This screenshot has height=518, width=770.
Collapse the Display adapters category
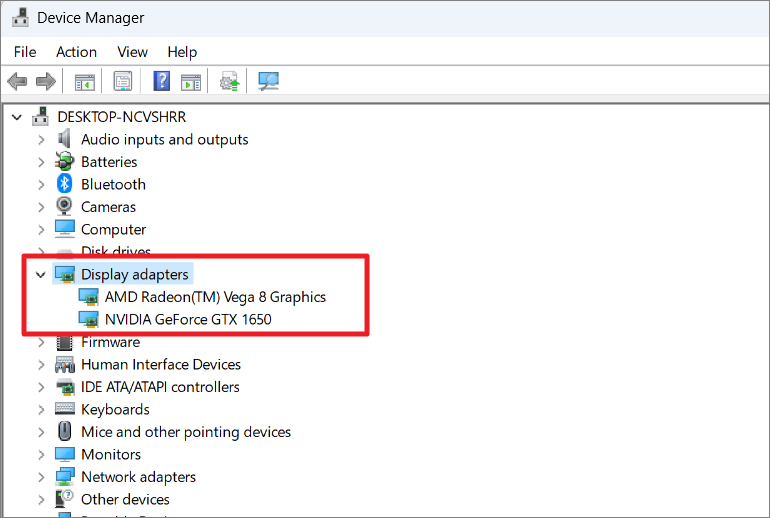[x=41, y=275]
